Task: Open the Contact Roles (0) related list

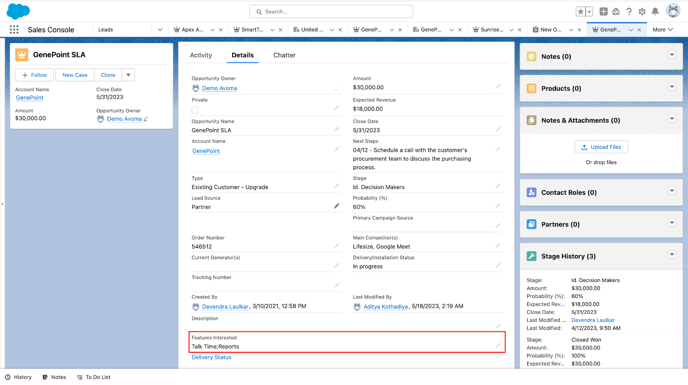Action: click(x=569, y=193)
